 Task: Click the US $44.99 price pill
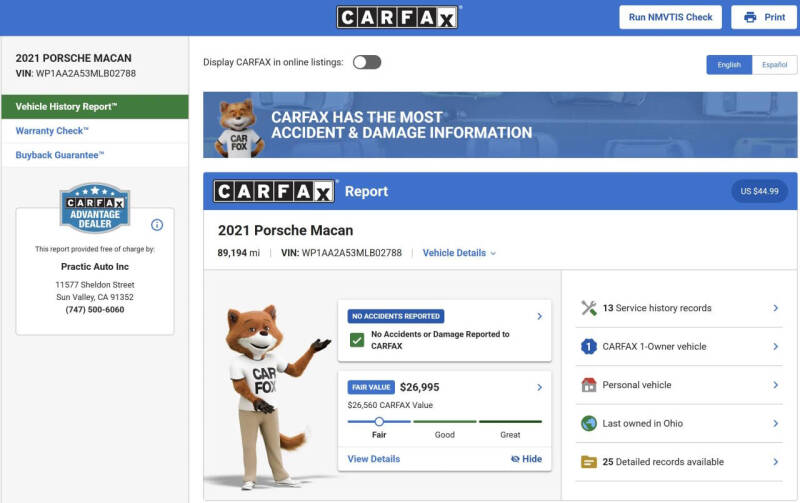(759, 191)
